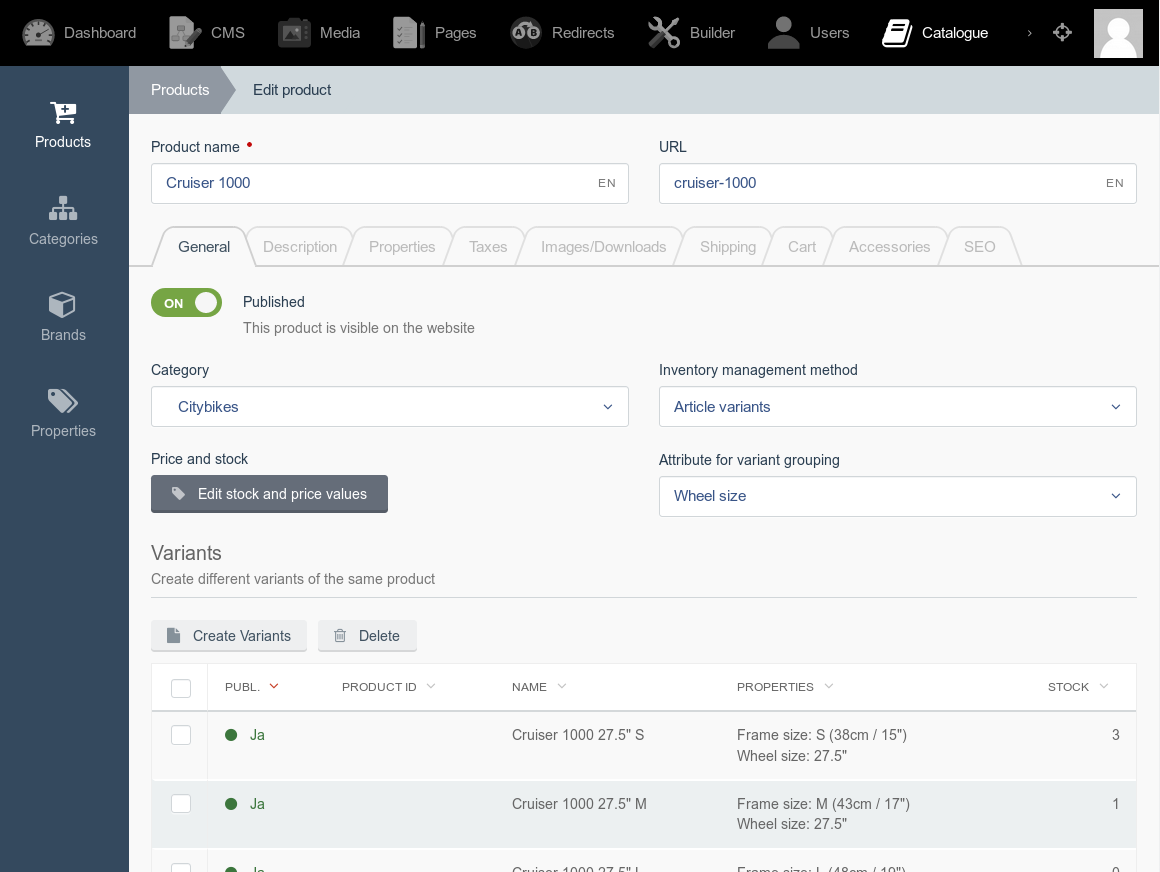The width and height of the screenshot is (1160, 872).
Task: Click into the Product name field
Action: coord(390,183)
